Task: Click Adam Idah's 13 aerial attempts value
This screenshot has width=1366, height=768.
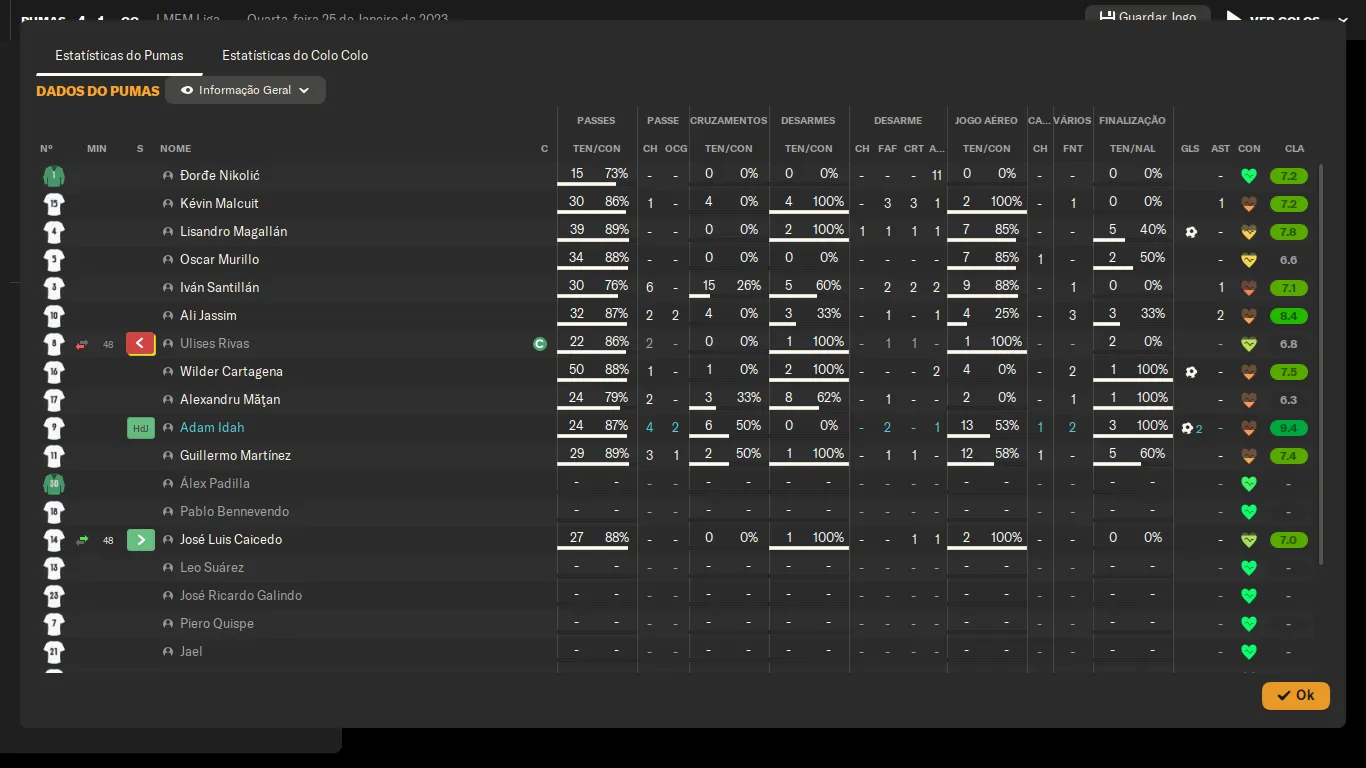Action: [x=967, y=426]
